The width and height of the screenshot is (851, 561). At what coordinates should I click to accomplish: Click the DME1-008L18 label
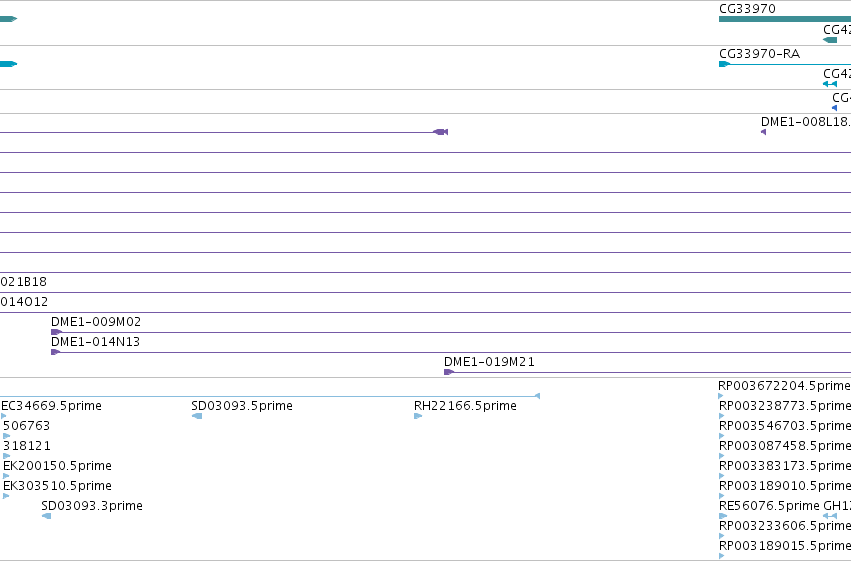(805, 122)
